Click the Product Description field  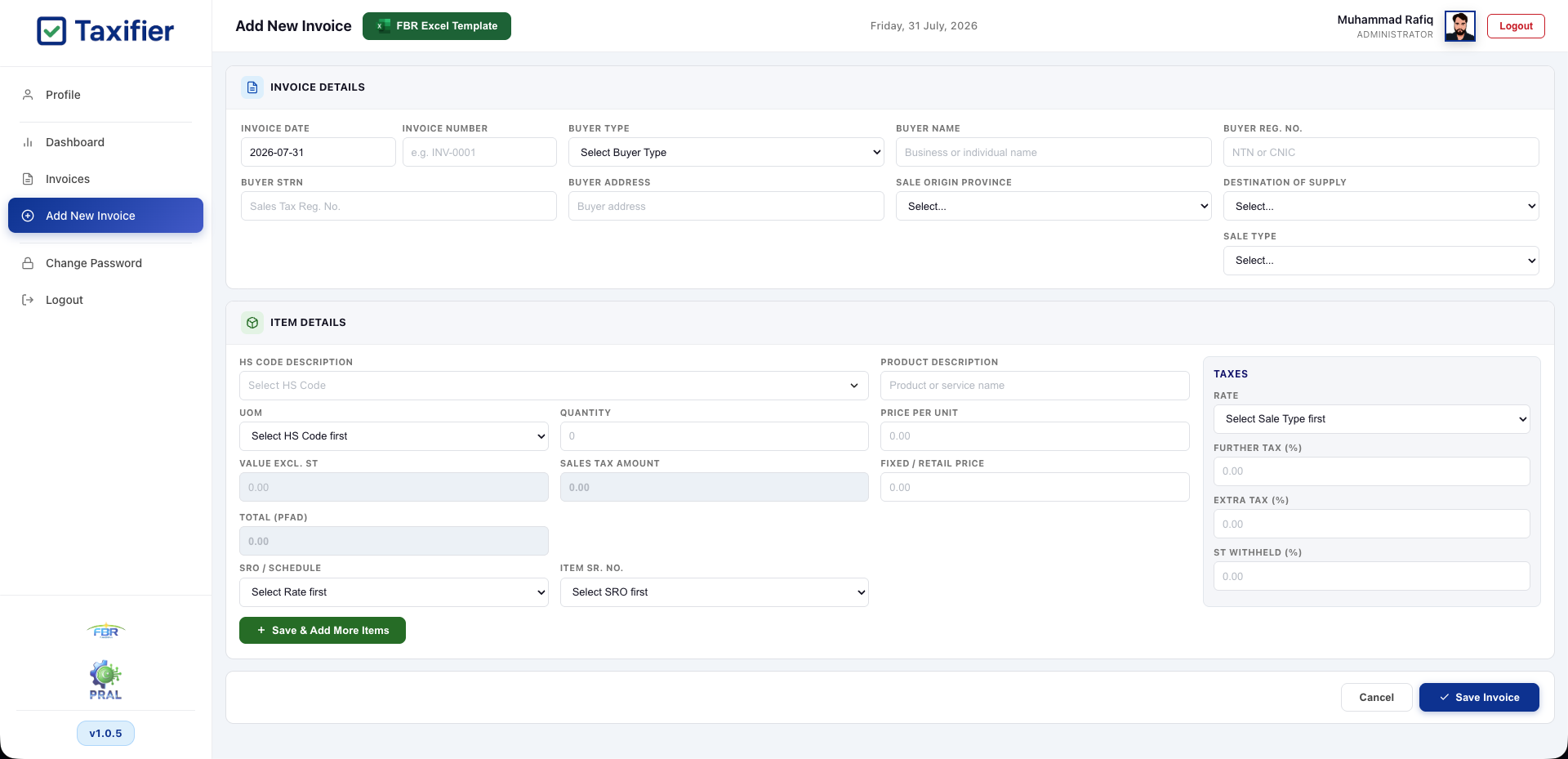point(1035,386)
